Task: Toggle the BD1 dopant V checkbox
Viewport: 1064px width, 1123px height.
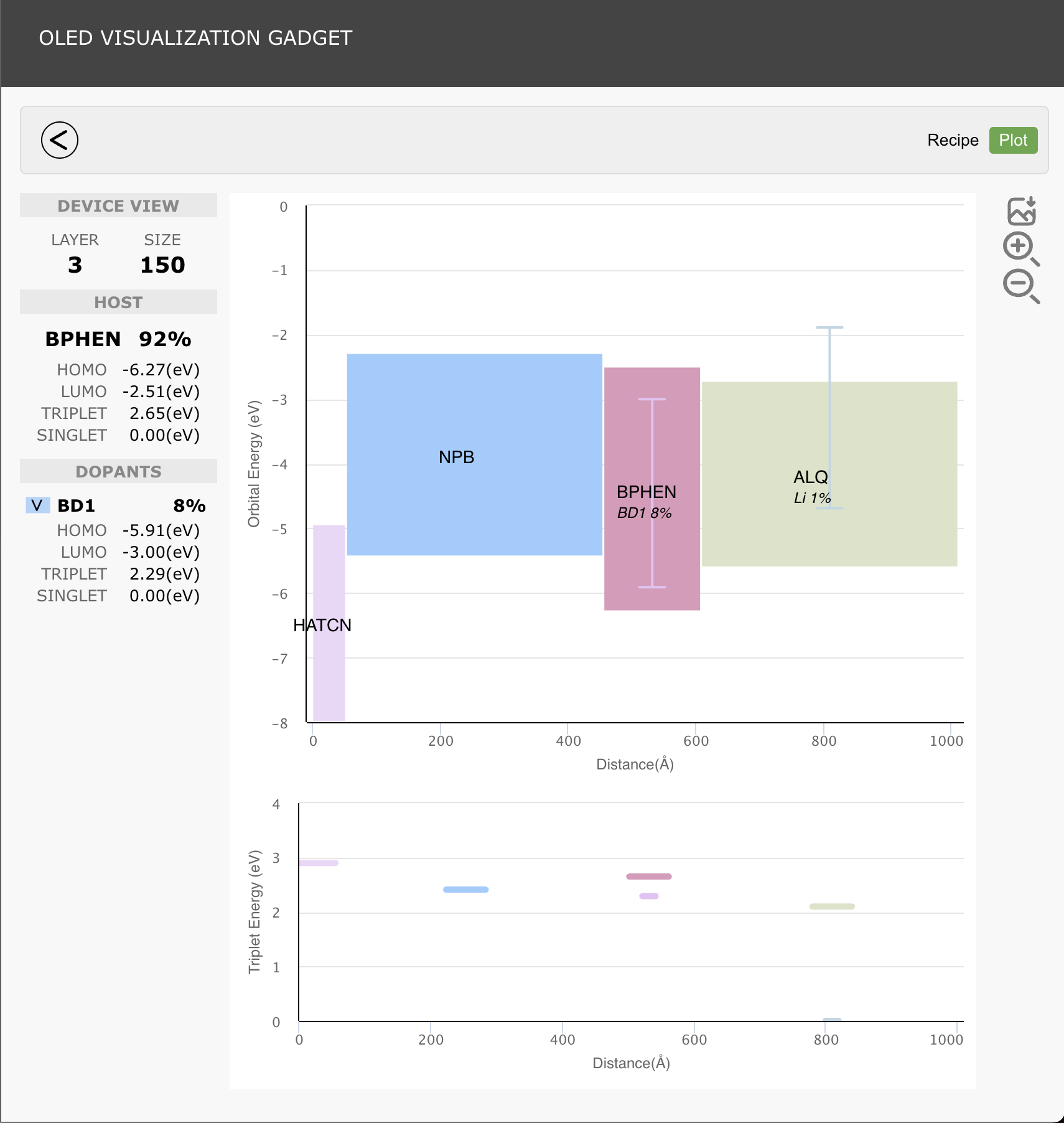Action: click(37, 505)
